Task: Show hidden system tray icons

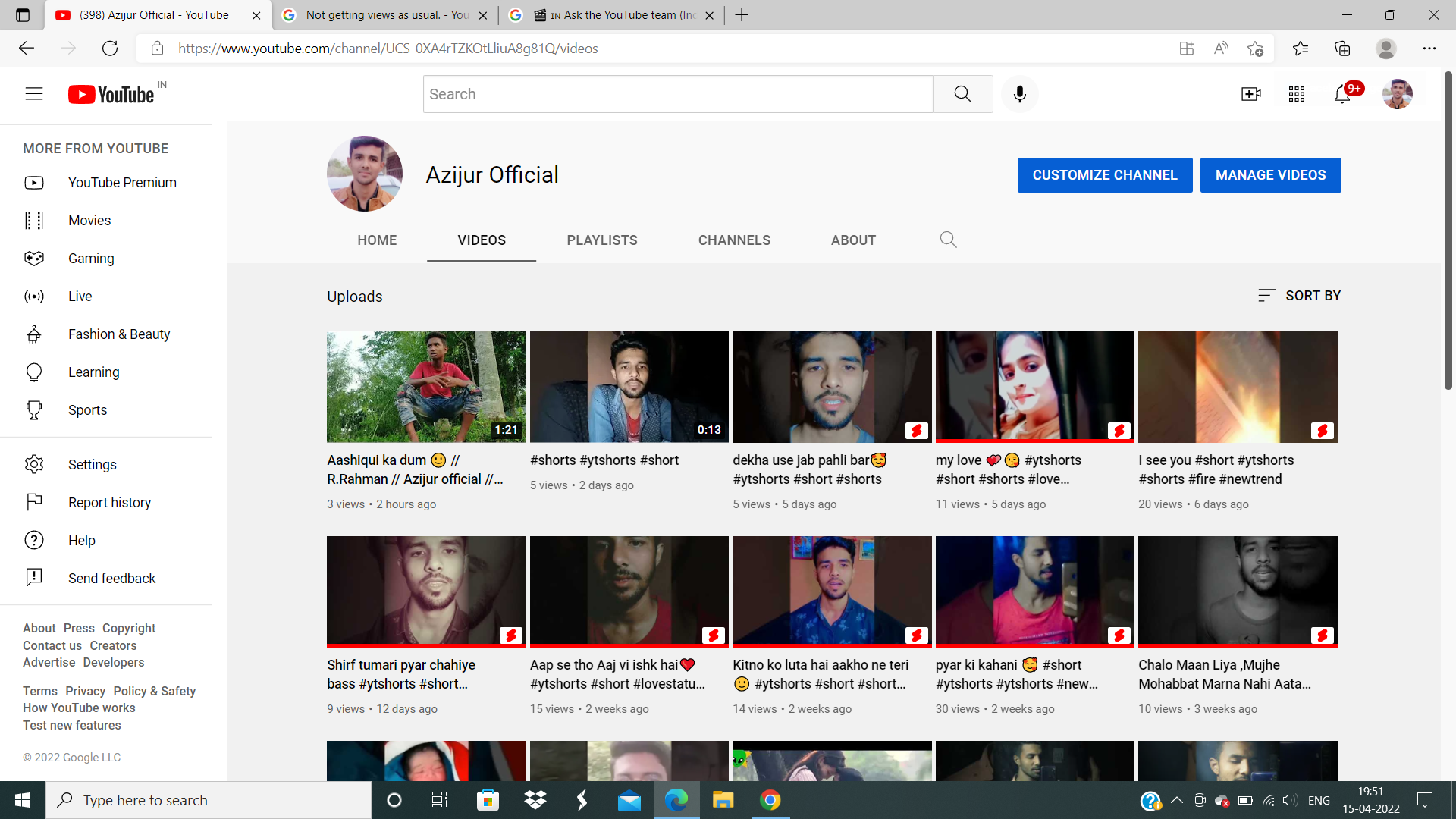Action: pos(1177,800)
